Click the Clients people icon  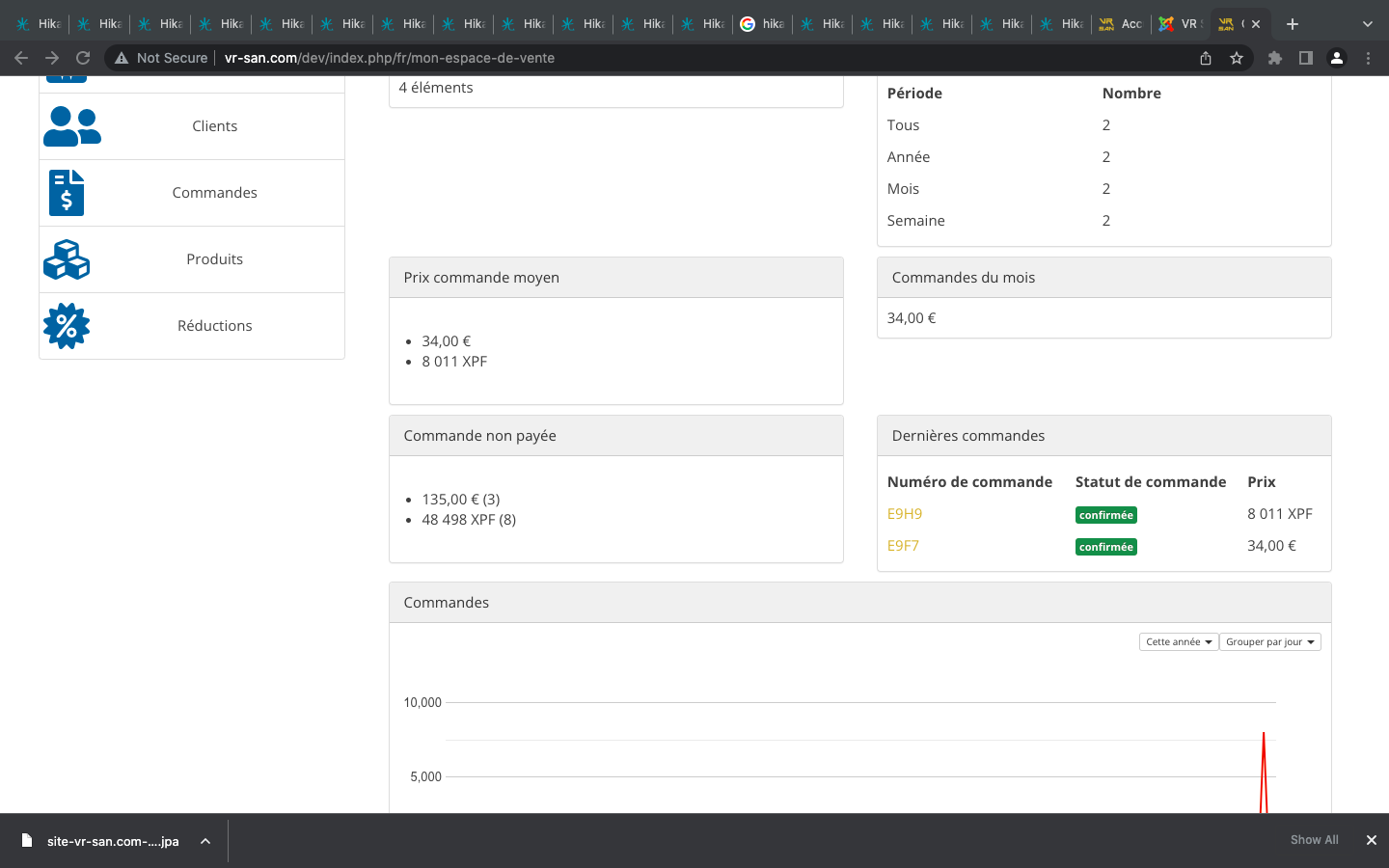tap(71, 126)
